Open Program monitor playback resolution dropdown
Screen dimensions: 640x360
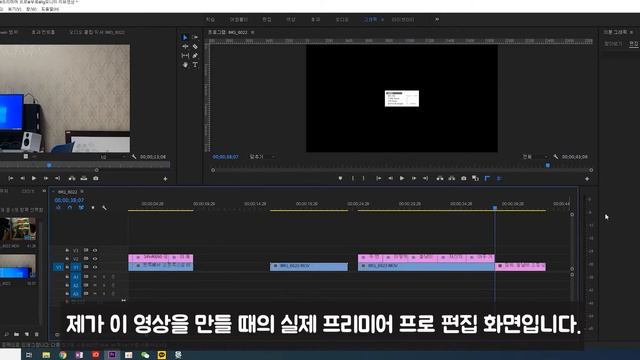coord(535,157)
